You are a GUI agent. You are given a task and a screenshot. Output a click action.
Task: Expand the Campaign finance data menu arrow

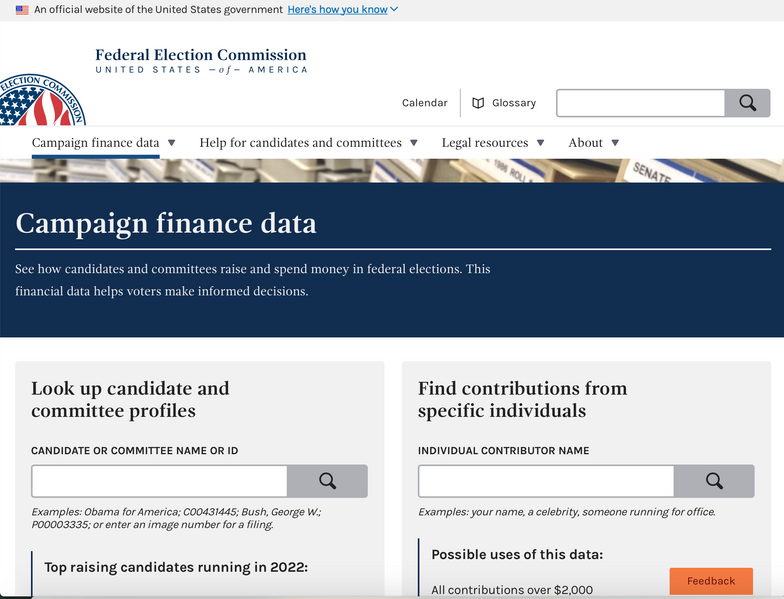171,143
